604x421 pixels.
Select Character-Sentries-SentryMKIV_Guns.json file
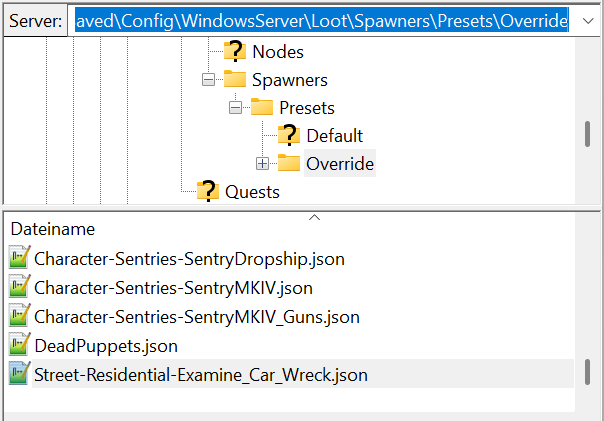[196, 317]
